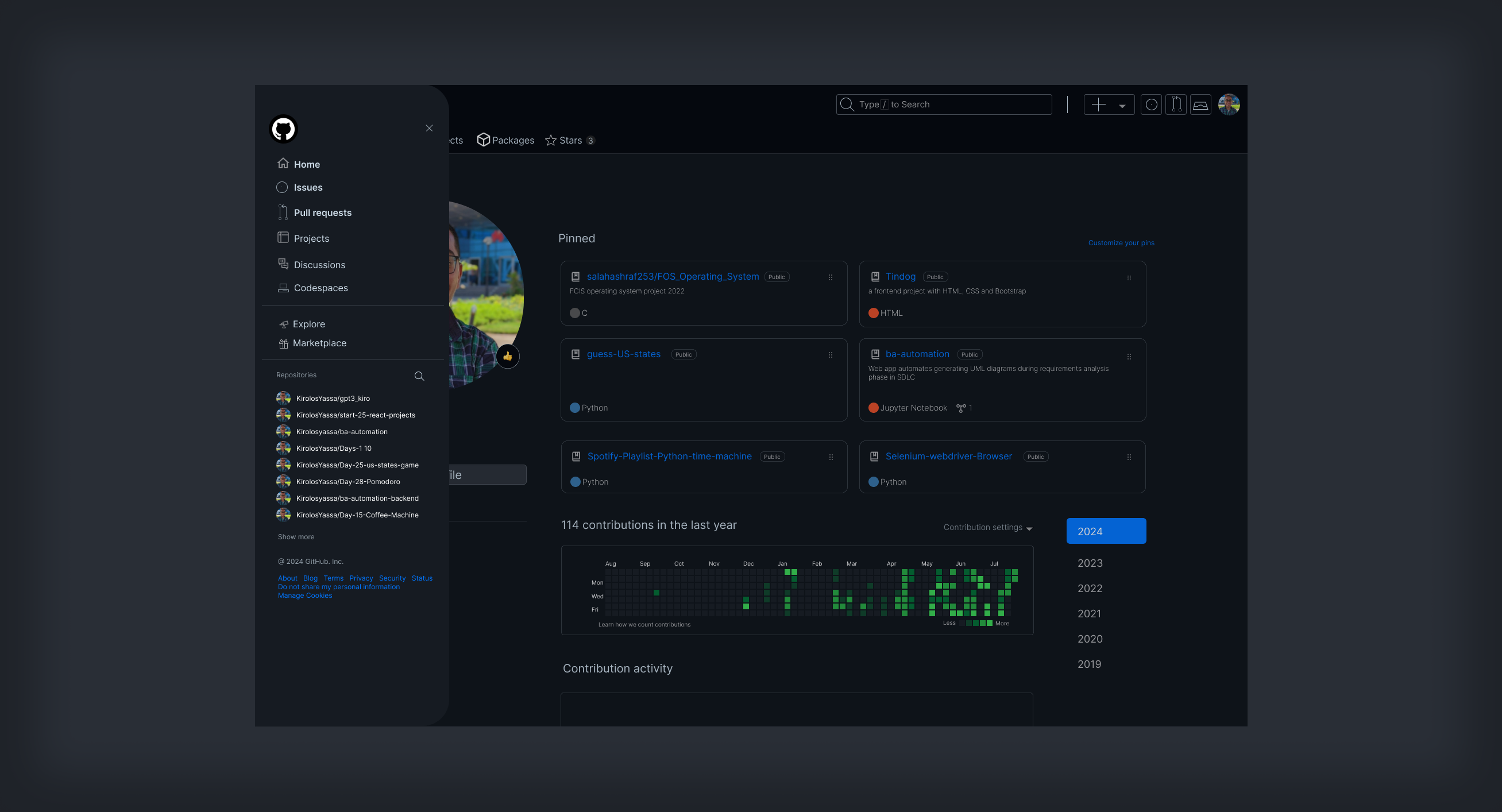Open Discussions from the sidebar
The image size is (1502, 812).
319,265
